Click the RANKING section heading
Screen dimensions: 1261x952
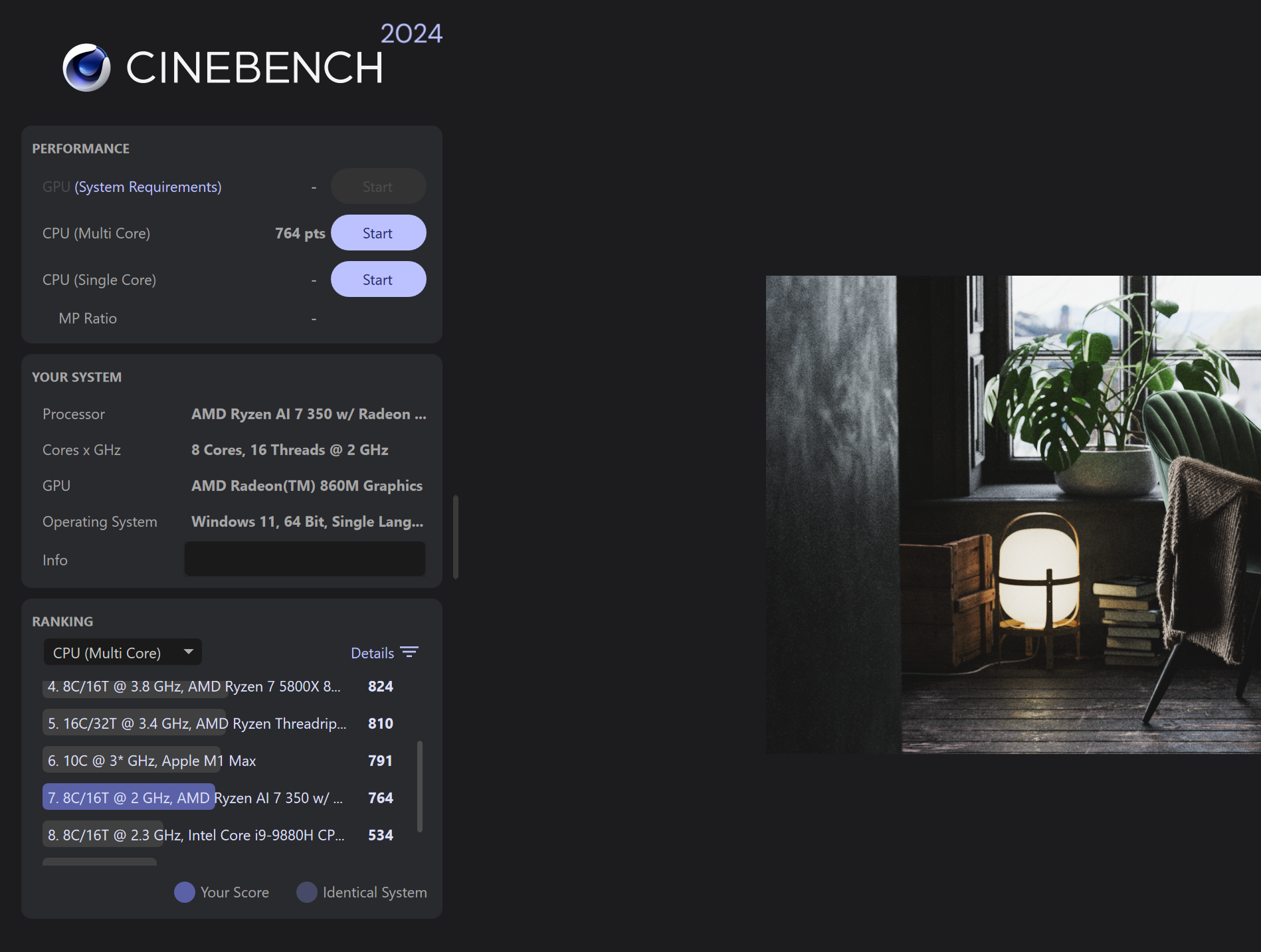pos(62,622)
